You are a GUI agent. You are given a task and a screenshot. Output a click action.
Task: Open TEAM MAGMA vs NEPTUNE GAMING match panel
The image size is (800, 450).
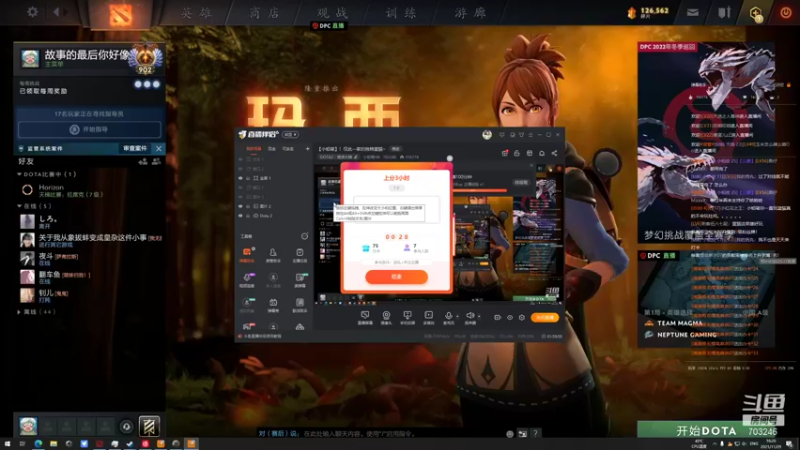pos(706,298)
